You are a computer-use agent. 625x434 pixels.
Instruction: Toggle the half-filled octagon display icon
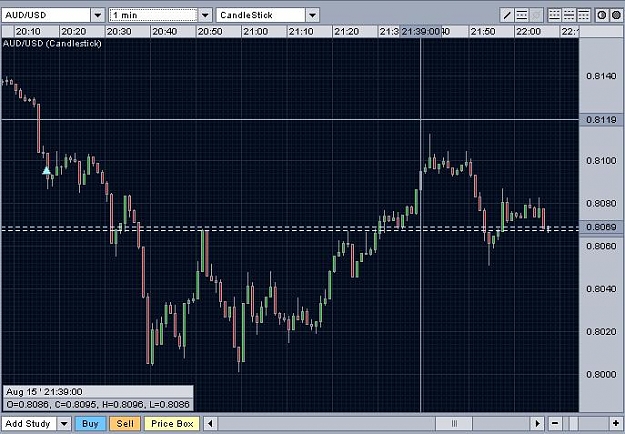601,16
